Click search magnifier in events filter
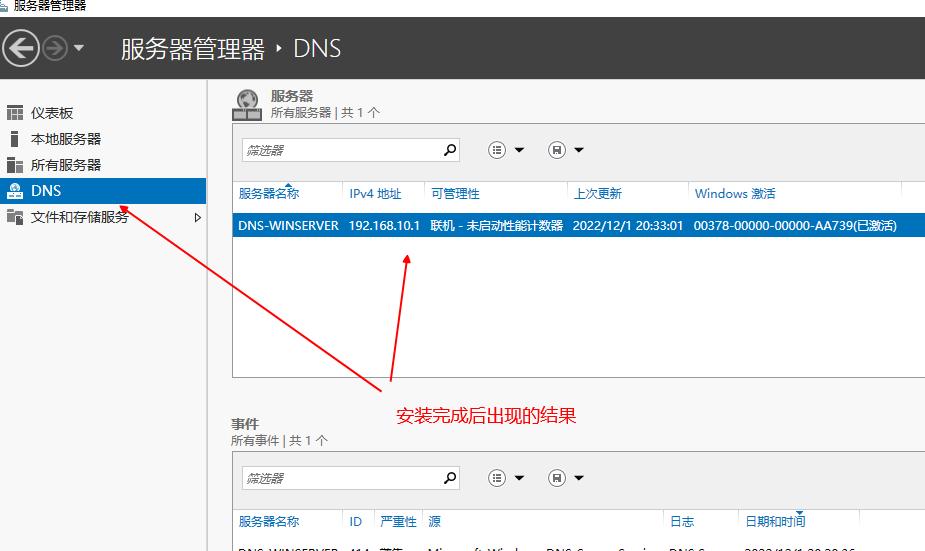Viewport: 925px width, 551px height. 450,478
